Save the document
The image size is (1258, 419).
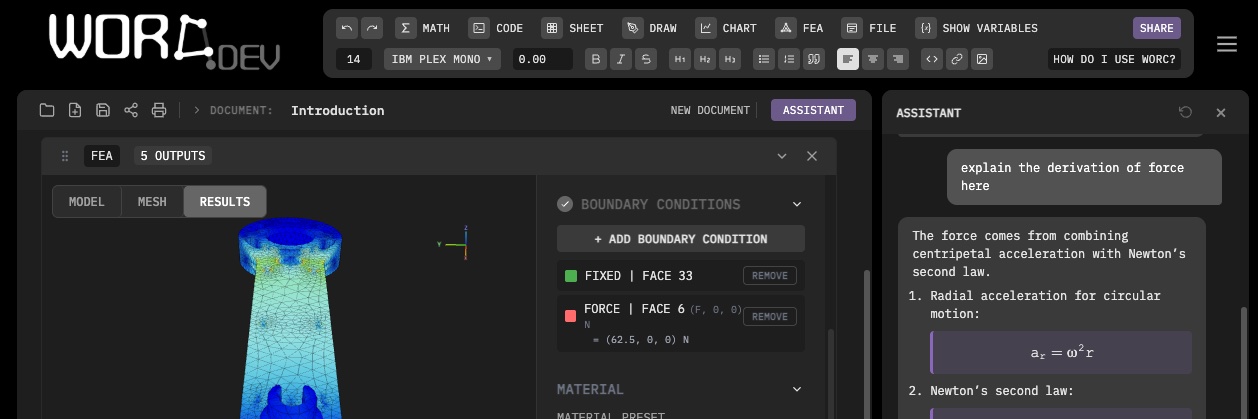point(103,110)
